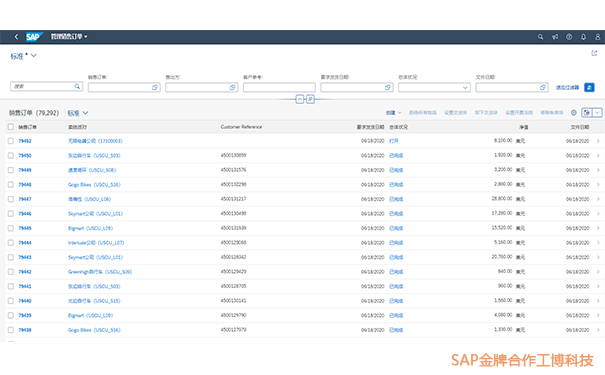Tick the select-all checkbox in table header
605x375 pixels.
11,127
